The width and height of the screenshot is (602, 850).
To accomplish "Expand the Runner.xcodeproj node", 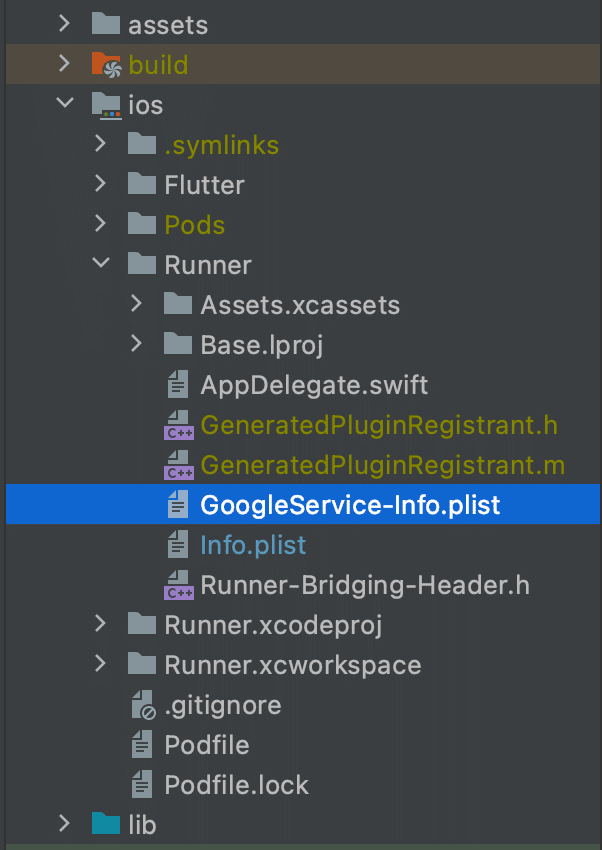I will (x=99, y=624).
